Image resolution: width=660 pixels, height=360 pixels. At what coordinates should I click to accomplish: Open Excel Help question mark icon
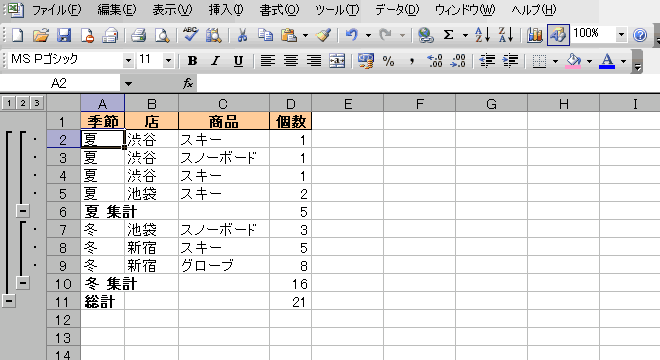tap(640, 35)
